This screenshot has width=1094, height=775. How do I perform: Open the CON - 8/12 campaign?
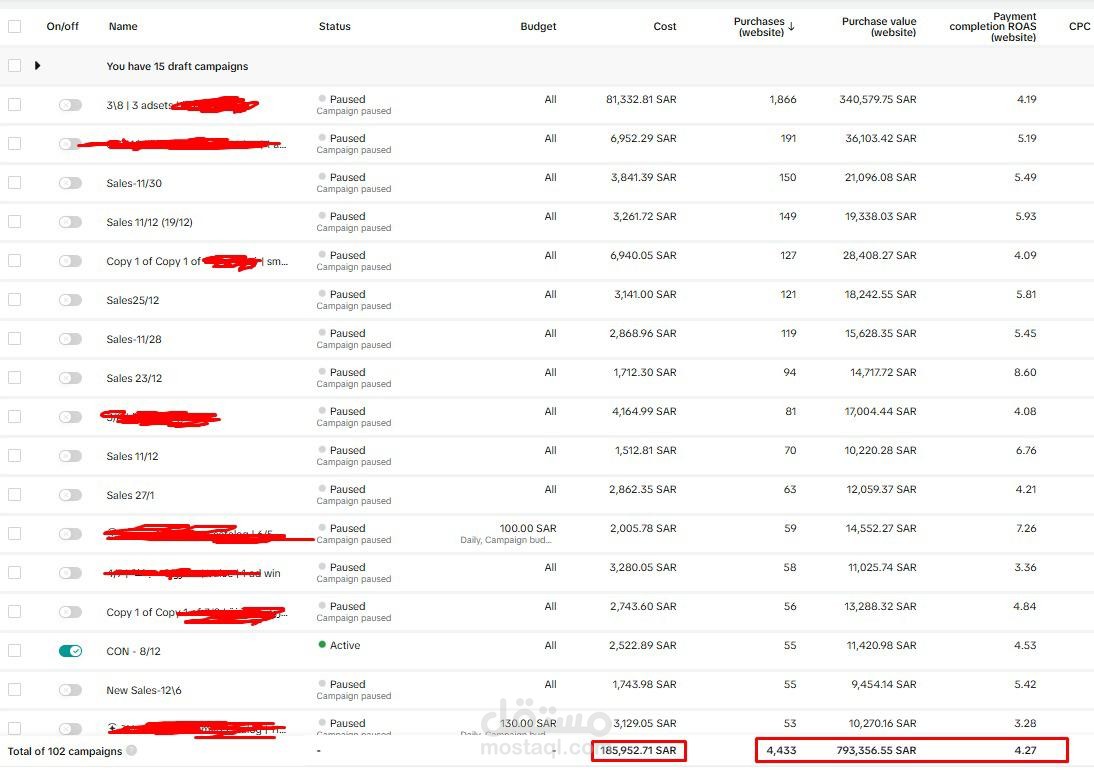point(133,652)
